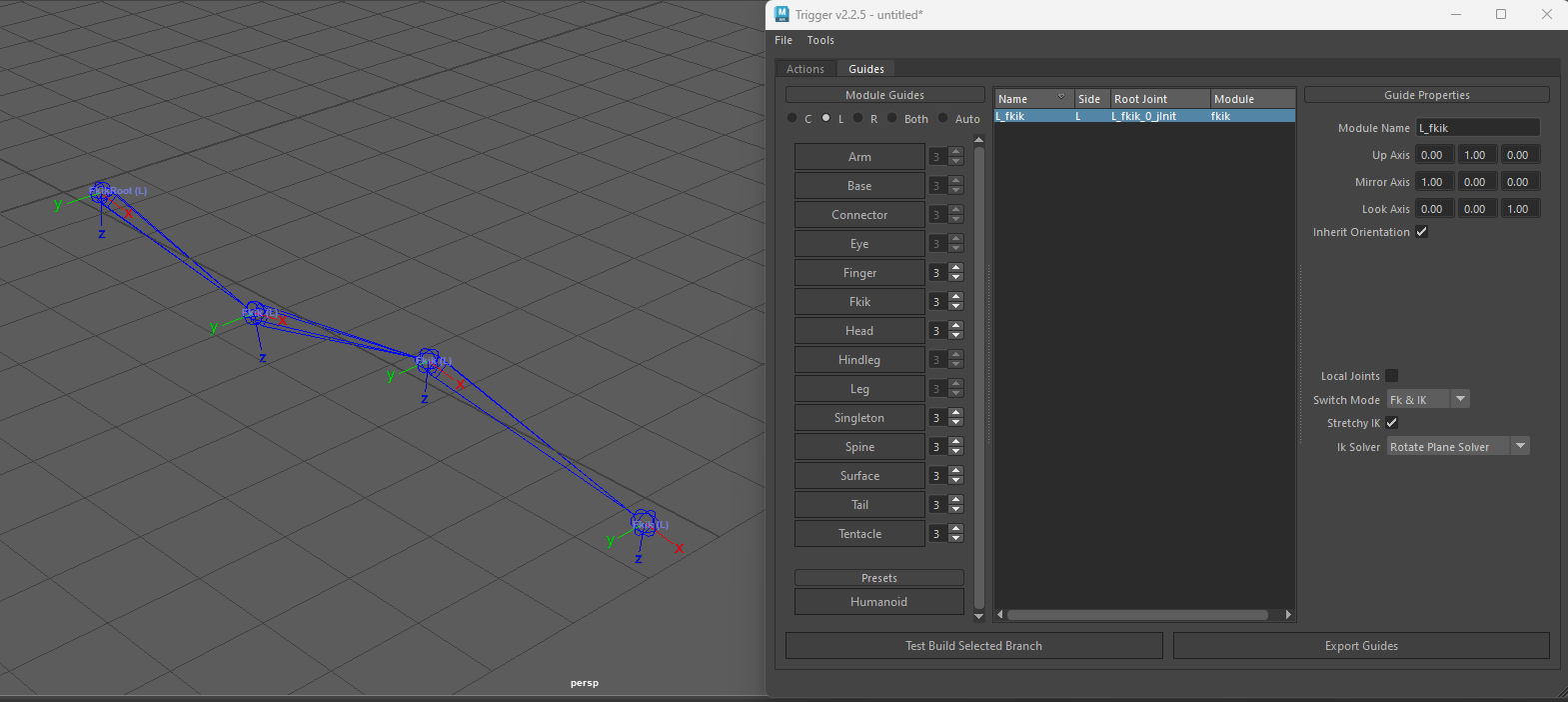Create an Arm module guide
The height and width of the screenshot is (702, 1568).
click(x=859, y=157)
